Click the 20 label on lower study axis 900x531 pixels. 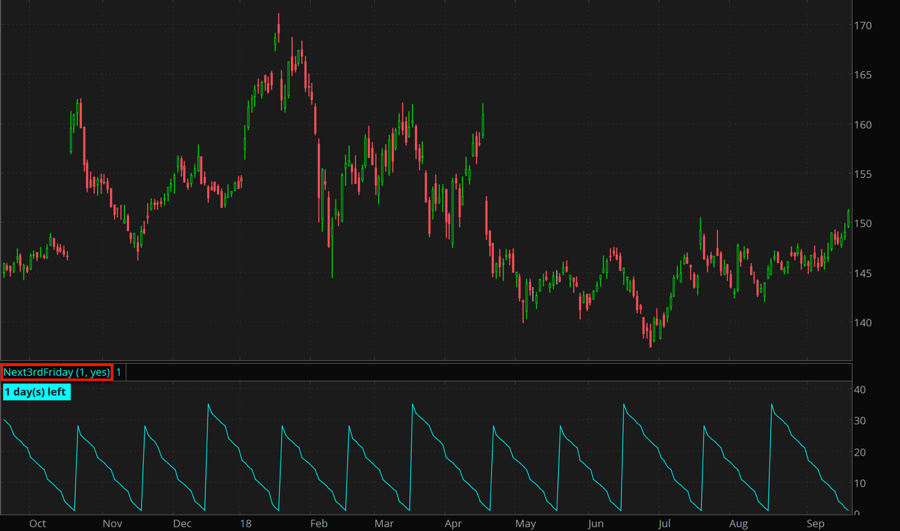860,453
